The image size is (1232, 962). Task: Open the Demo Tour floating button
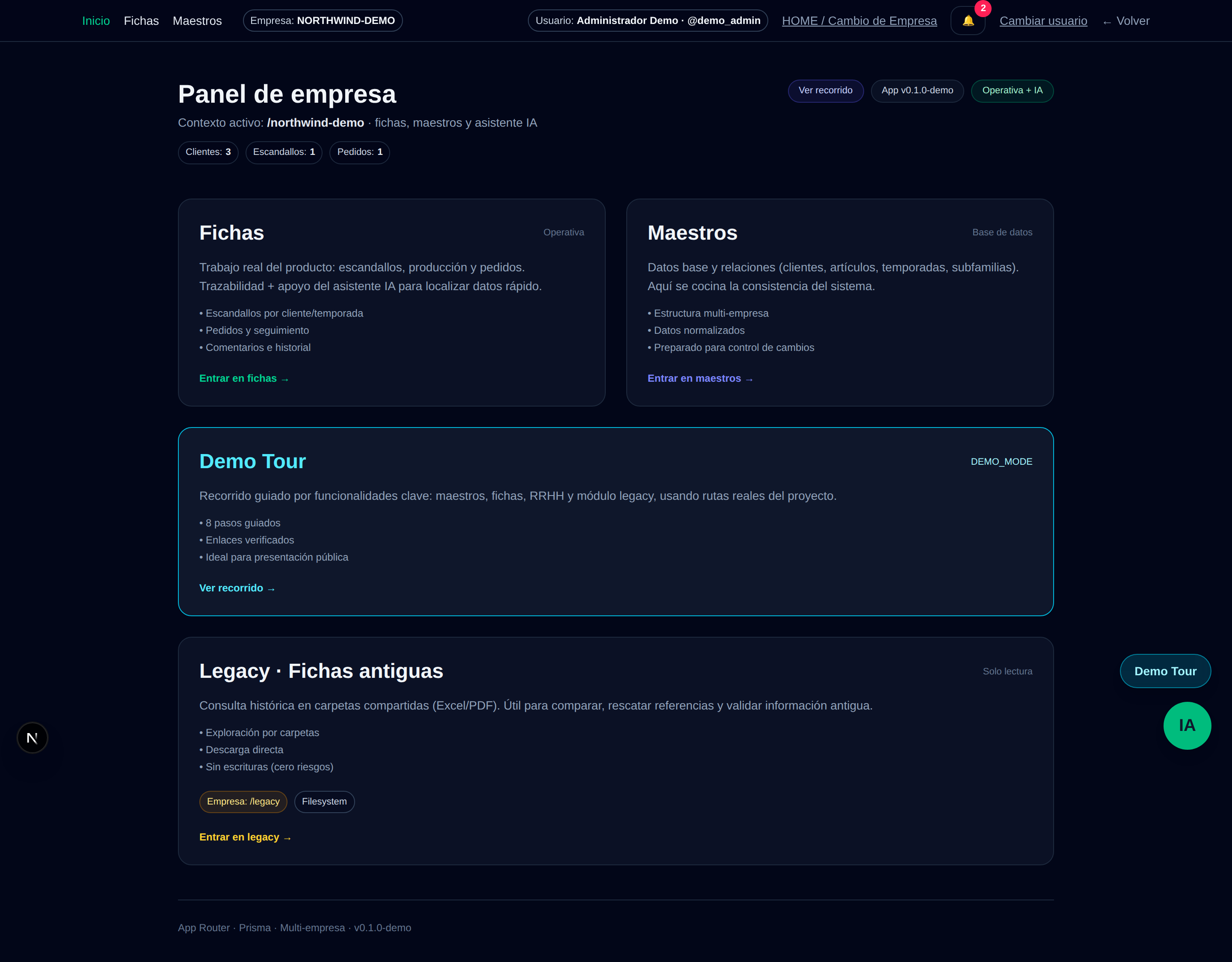pos(1165,671)
